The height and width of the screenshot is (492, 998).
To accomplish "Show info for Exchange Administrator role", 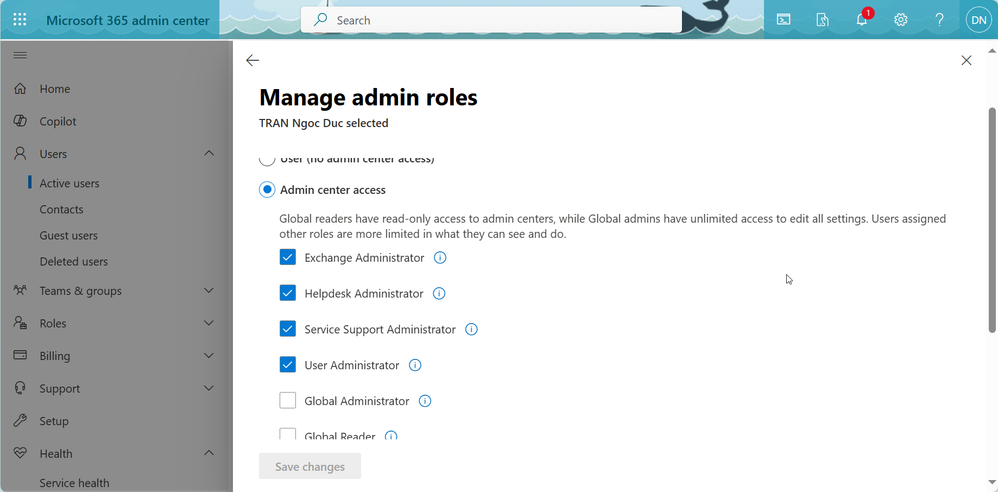I will [440, 258].
